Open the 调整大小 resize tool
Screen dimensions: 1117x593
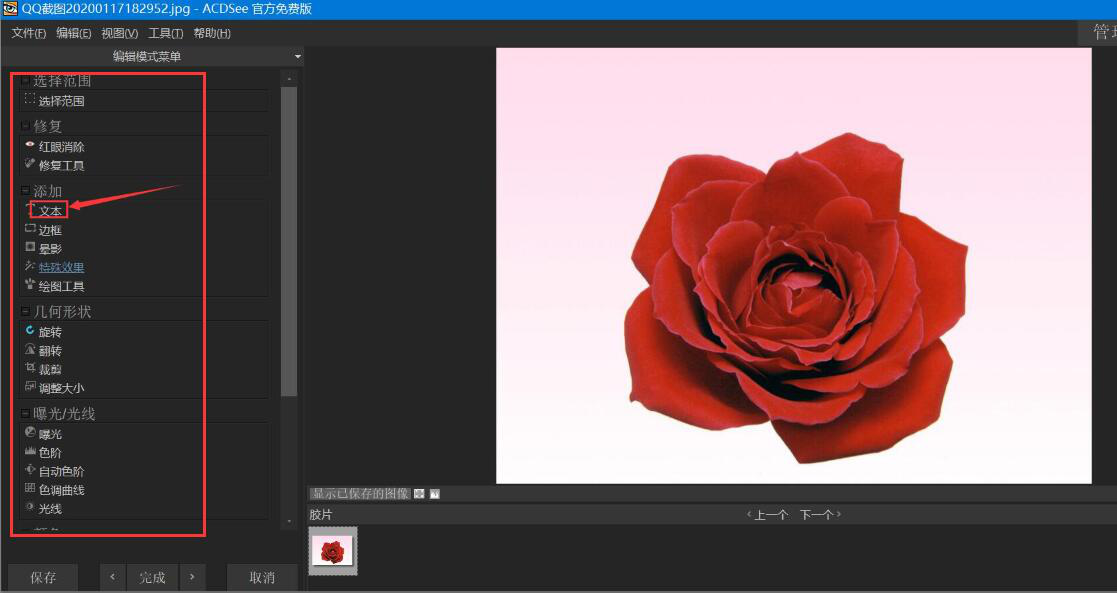pos(61,388)
